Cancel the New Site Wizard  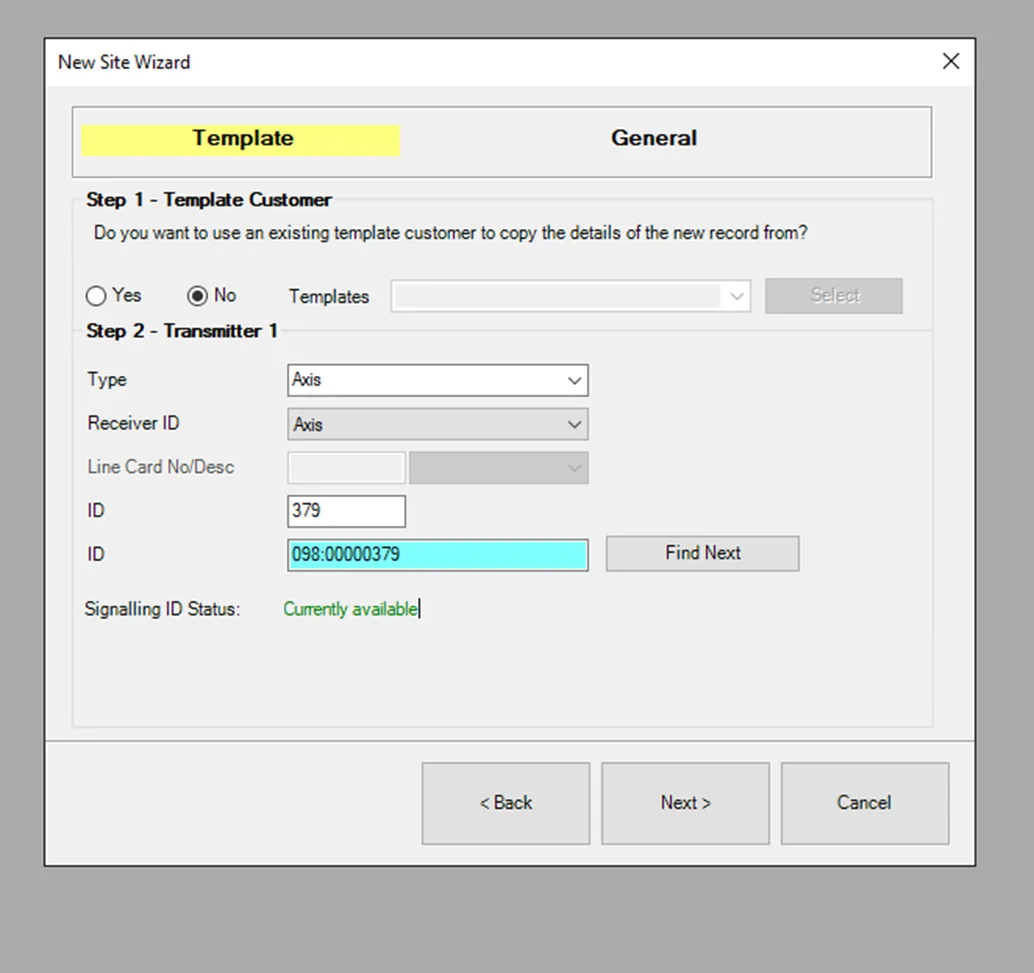[865, 803]
